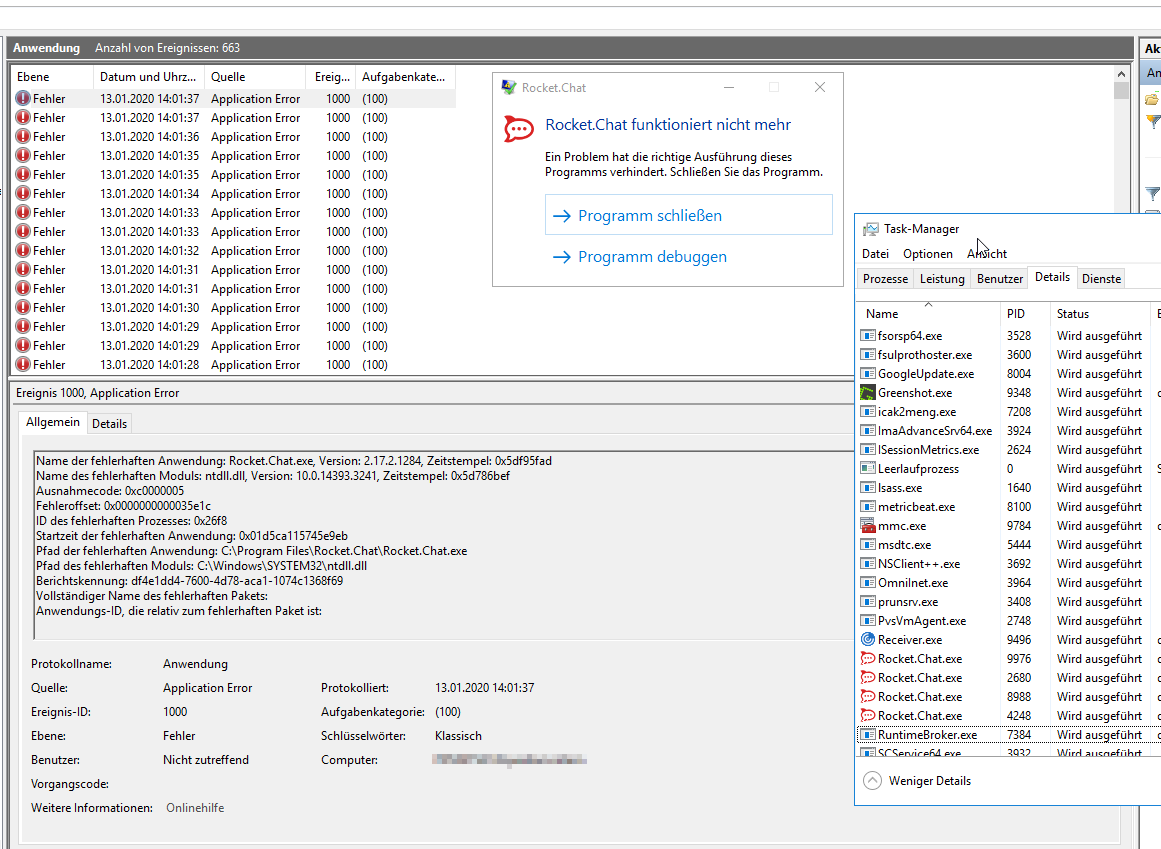
Task: Click error icon of event at 14:01:37 top row
Action: coord(23,98)
